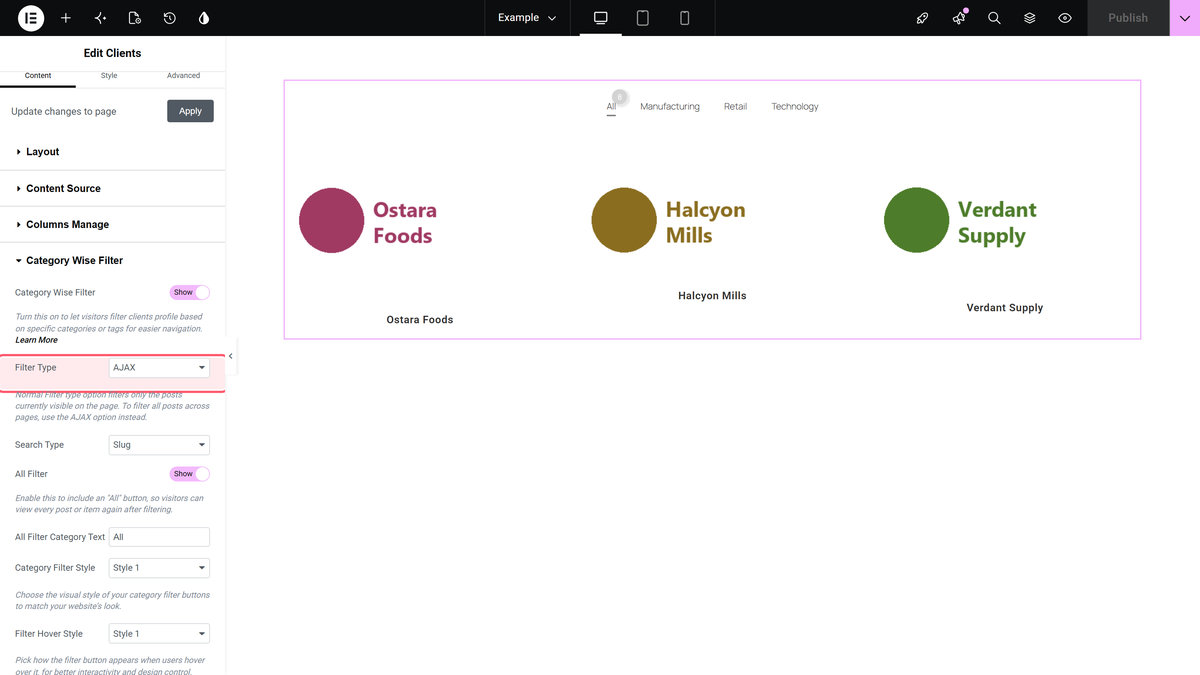Select the Technology filter in preview
Image resolution: width=1200 pixels, height=675 pixels.
795,106
